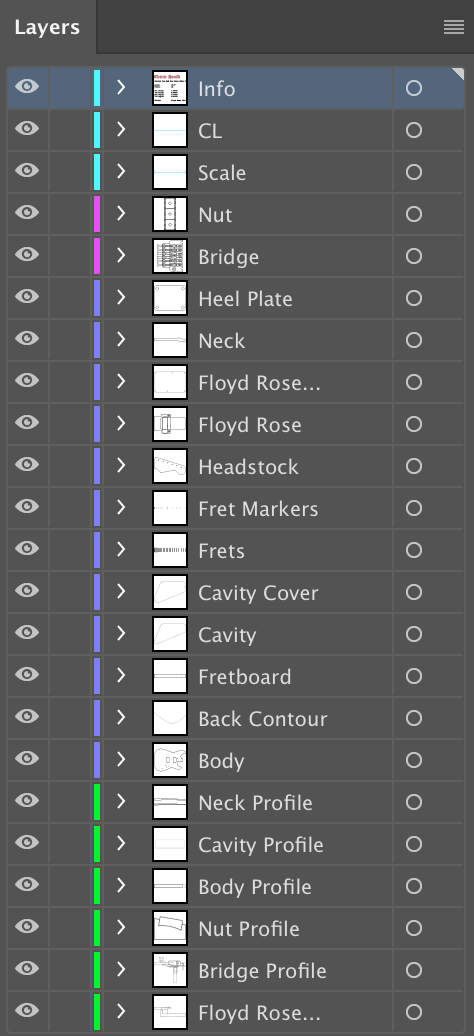Click the Body layer thumbnail

(x=170, y=760)
